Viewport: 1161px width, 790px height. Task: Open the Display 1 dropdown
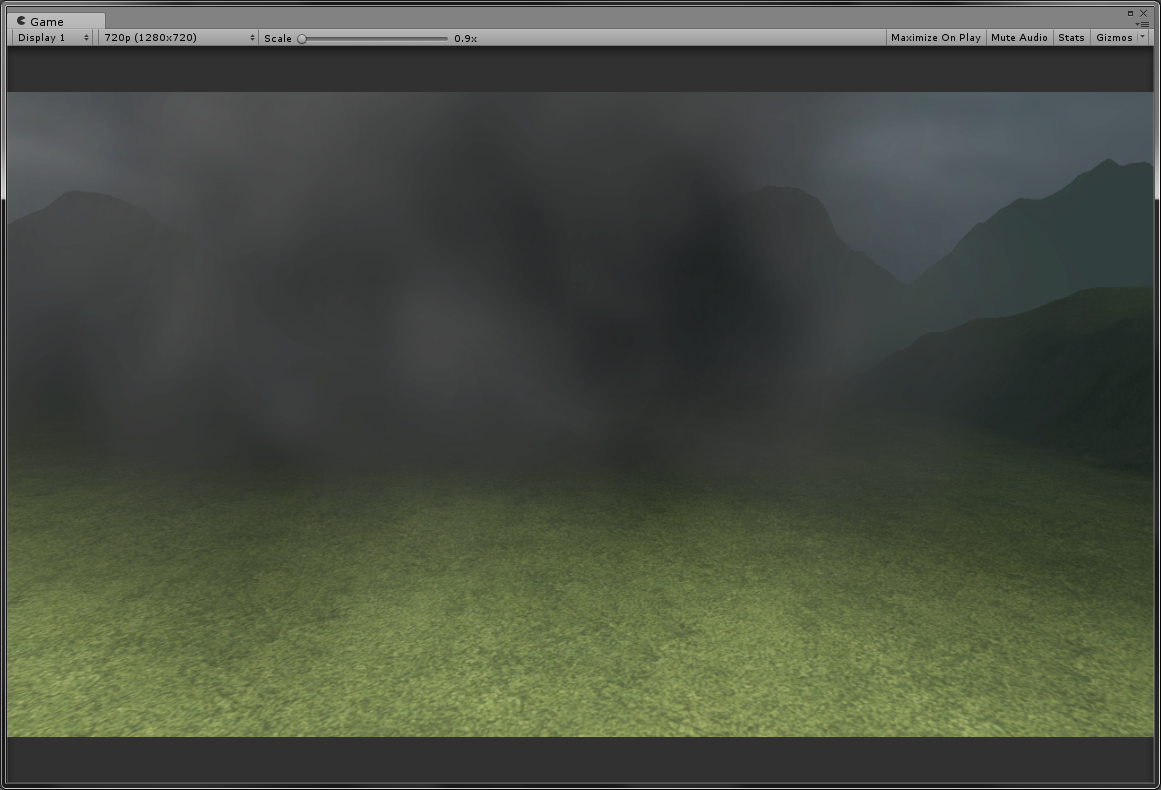tap(53, 38)
